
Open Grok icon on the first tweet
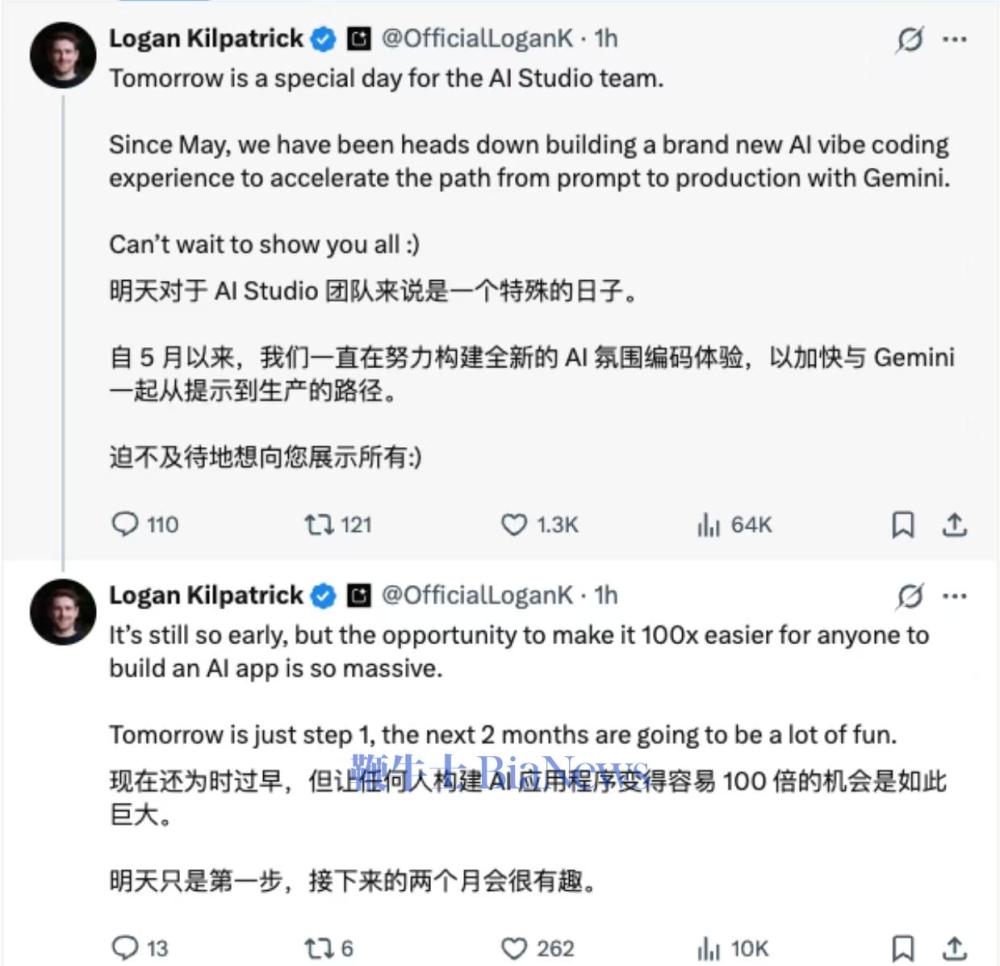pos(909,40)
